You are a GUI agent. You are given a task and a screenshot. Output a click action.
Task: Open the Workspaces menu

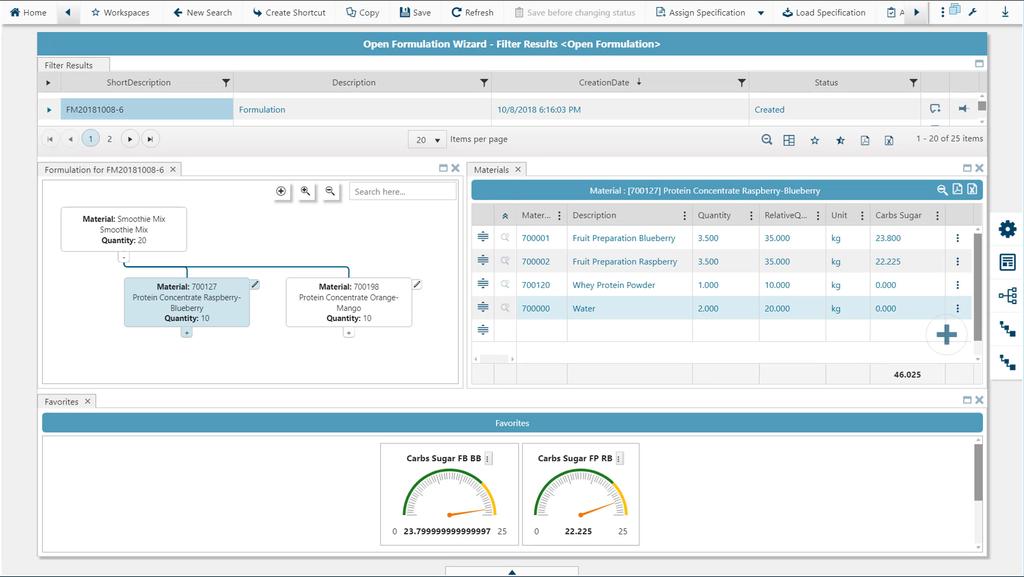click(x=120, y=12)
